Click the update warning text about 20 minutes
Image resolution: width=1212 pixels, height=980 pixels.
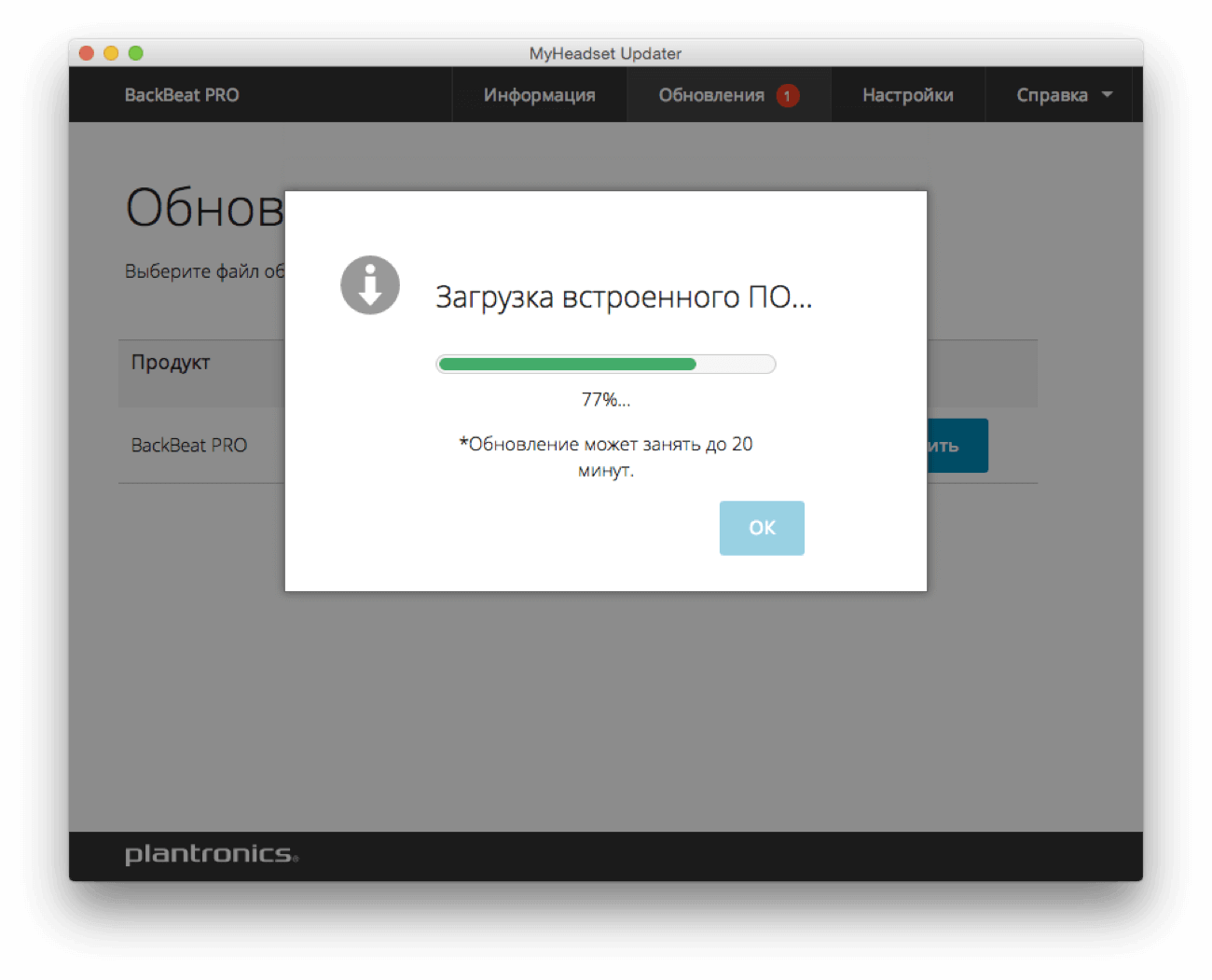[x=605, y=457]
